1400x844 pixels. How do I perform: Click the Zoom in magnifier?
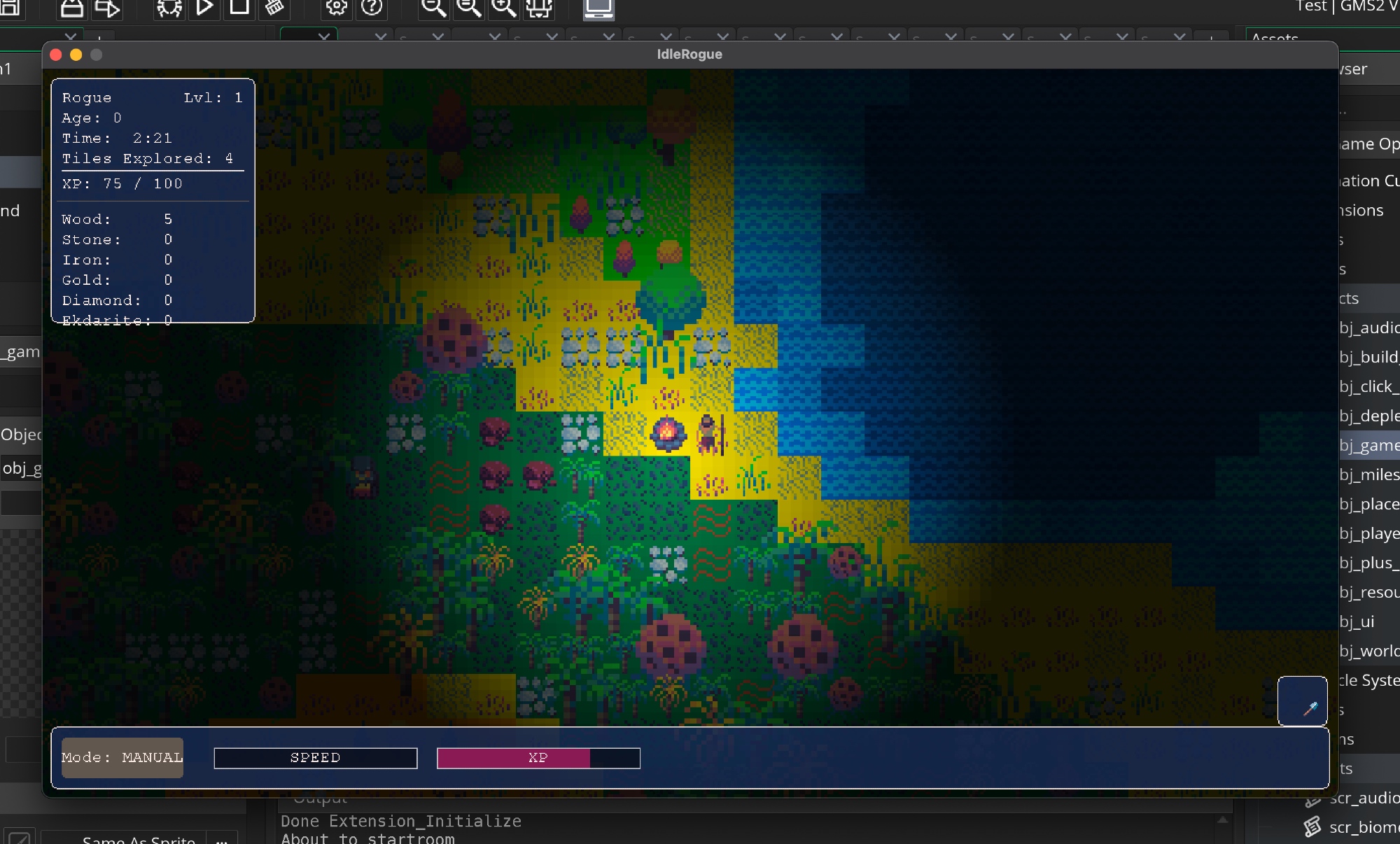(x=503, y=7)
